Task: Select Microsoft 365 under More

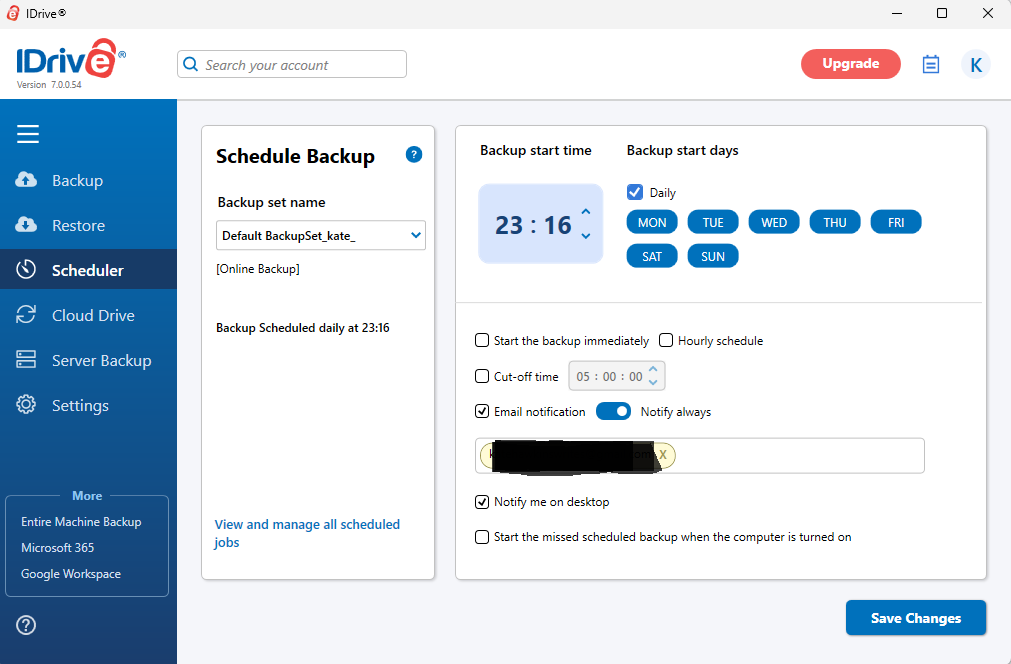Action: pos(58,547)
